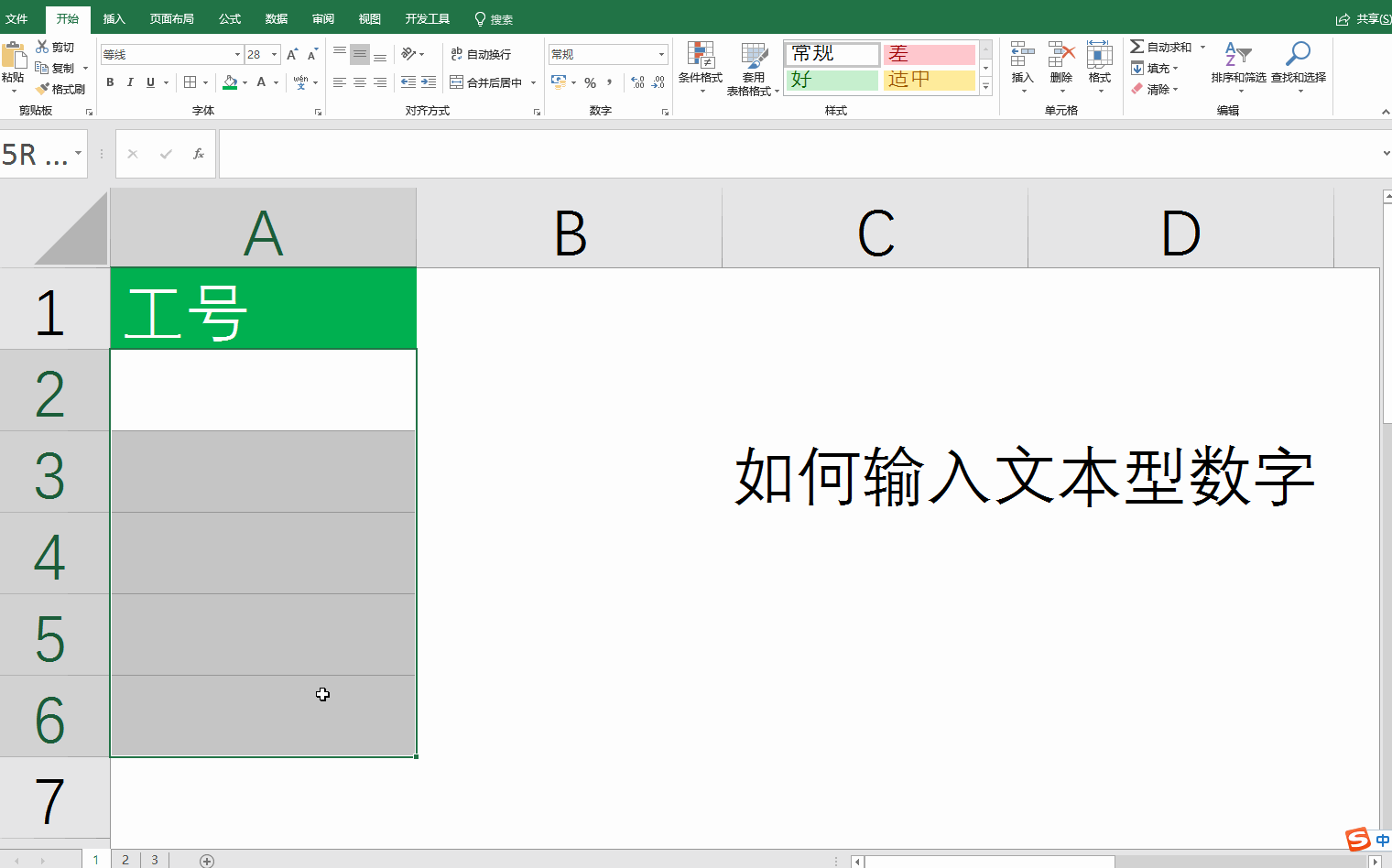
Task: Click the fx insert function icon
Action: 199,154
